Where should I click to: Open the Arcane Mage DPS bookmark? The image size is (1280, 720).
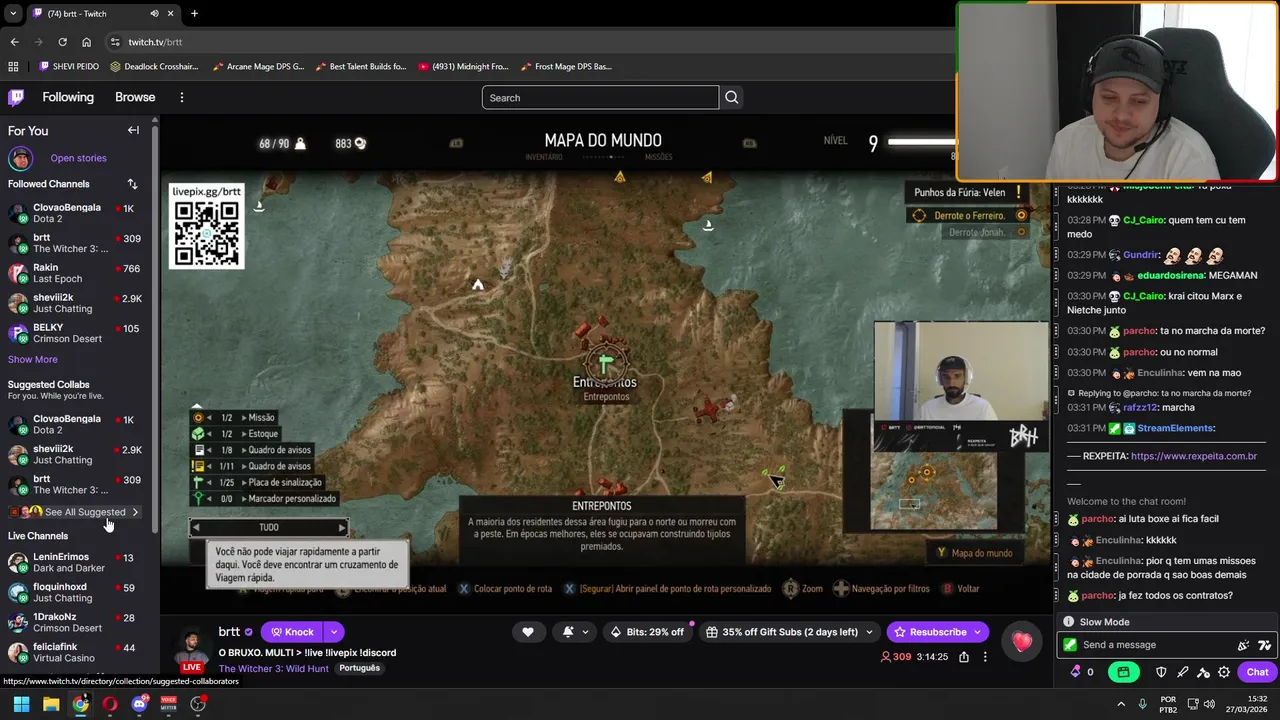[x=257, y=67]
